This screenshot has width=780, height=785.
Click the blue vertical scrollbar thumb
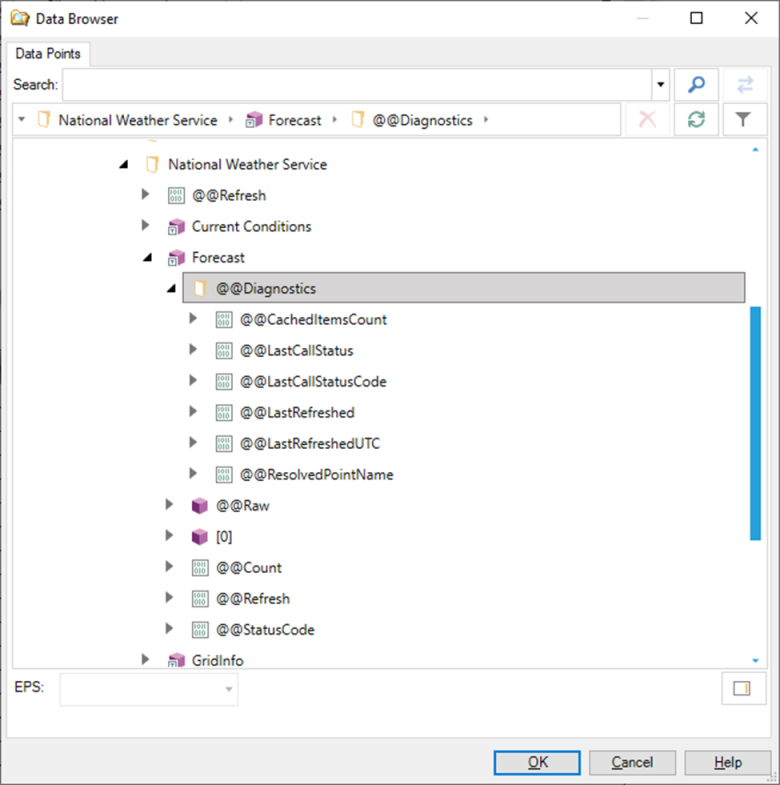[755, 423]
